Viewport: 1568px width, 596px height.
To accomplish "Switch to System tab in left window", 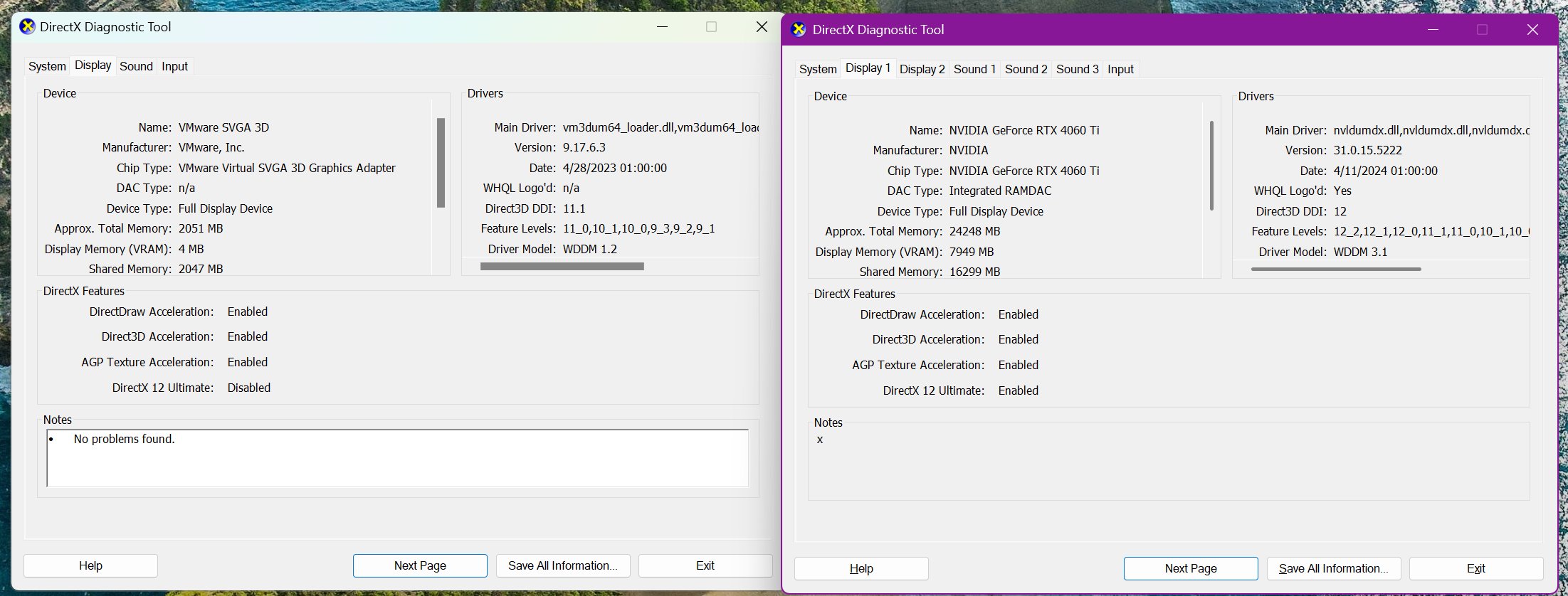I will pyautogui.click(x=47, y=66).
